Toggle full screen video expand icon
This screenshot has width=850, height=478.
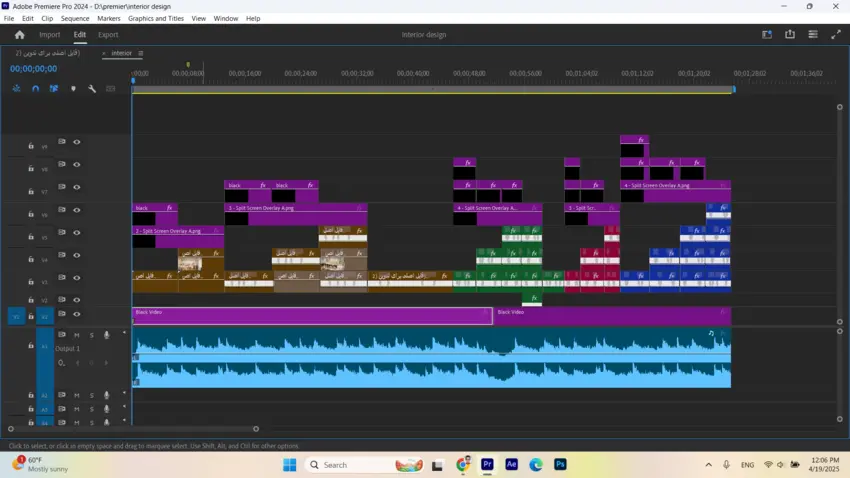[835, 34]
